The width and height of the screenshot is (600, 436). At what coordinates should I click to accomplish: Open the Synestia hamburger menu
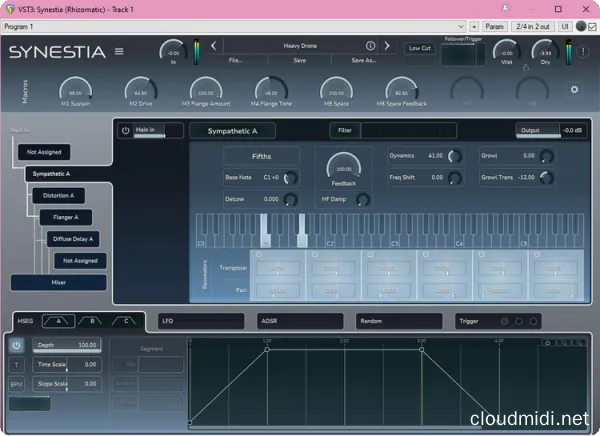pos(120,51)
